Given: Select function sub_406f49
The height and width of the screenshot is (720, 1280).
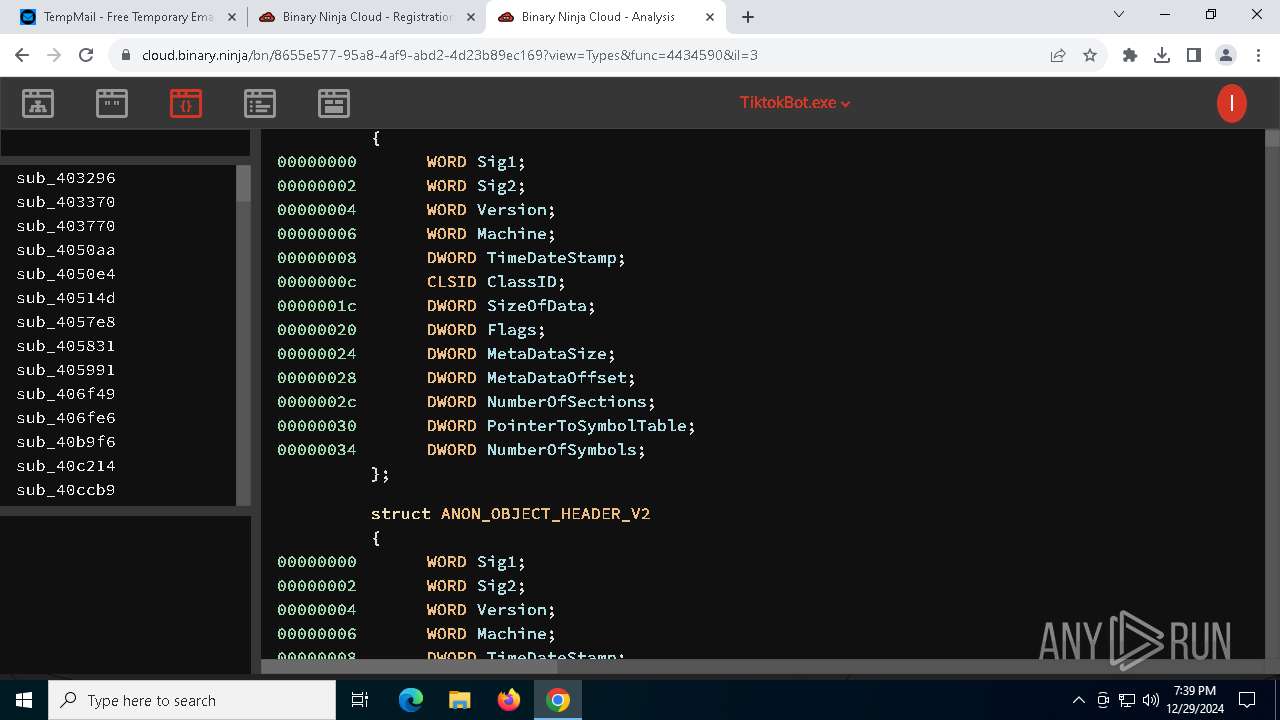Looking at the screenshot, I should [x=66, y=394].
